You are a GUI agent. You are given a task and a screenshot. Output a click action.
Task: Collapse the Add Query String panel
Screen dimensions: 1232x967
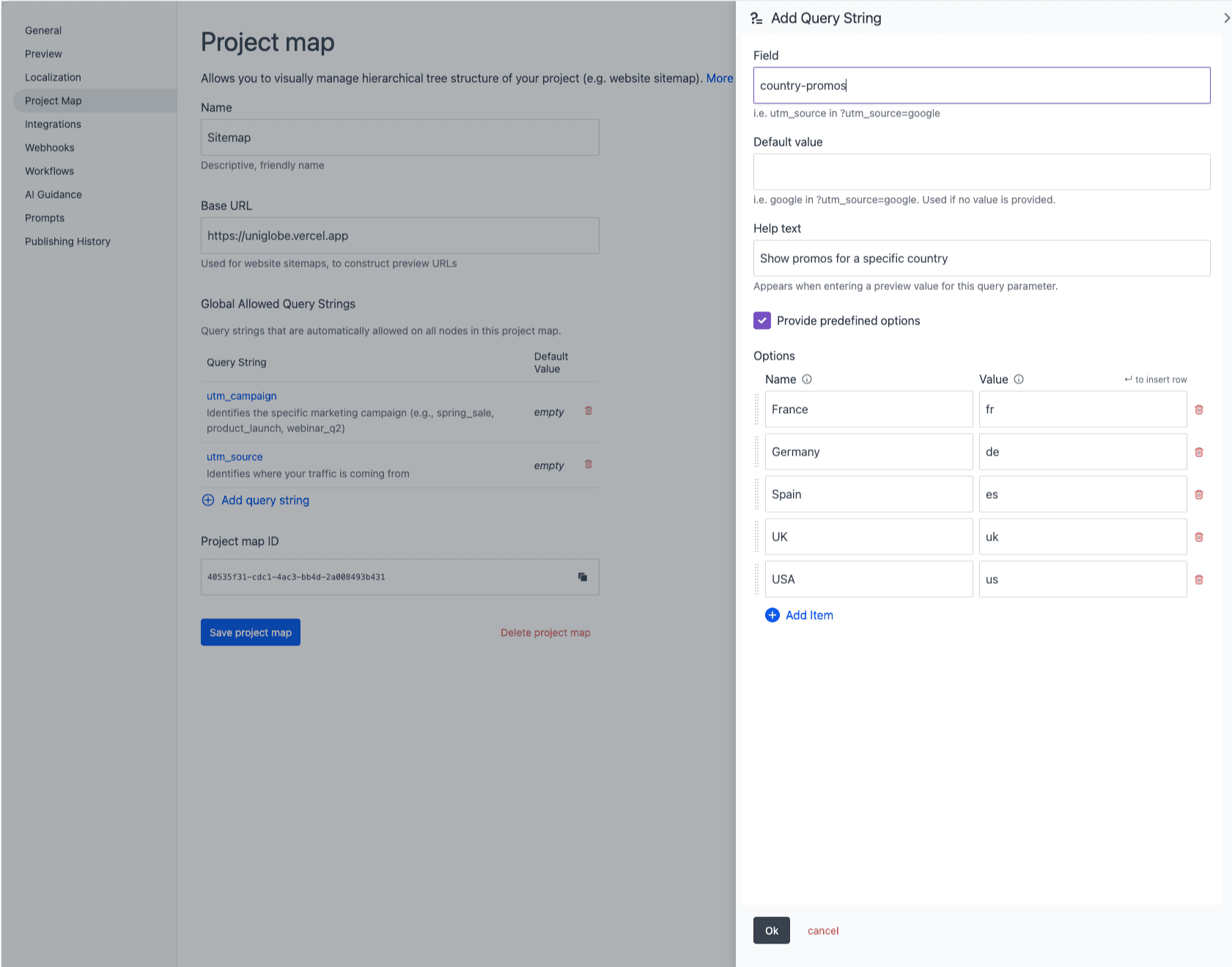pyautogui.click(x=1225, y=18)
